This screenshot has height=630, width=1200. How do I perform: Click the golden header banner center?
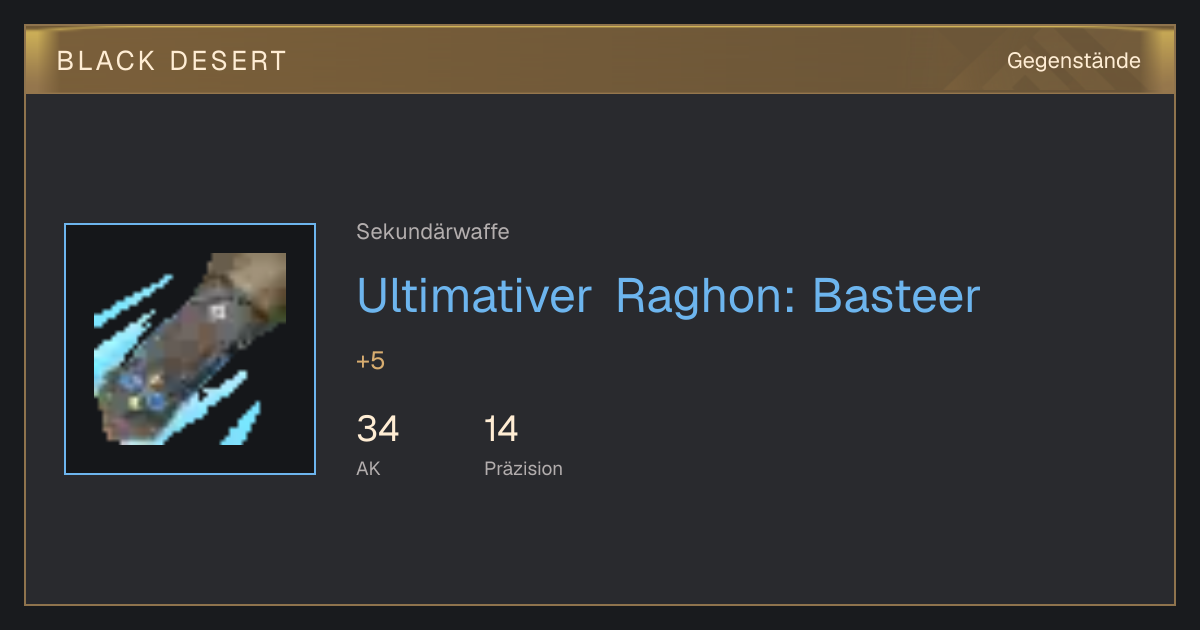(600, 60)
